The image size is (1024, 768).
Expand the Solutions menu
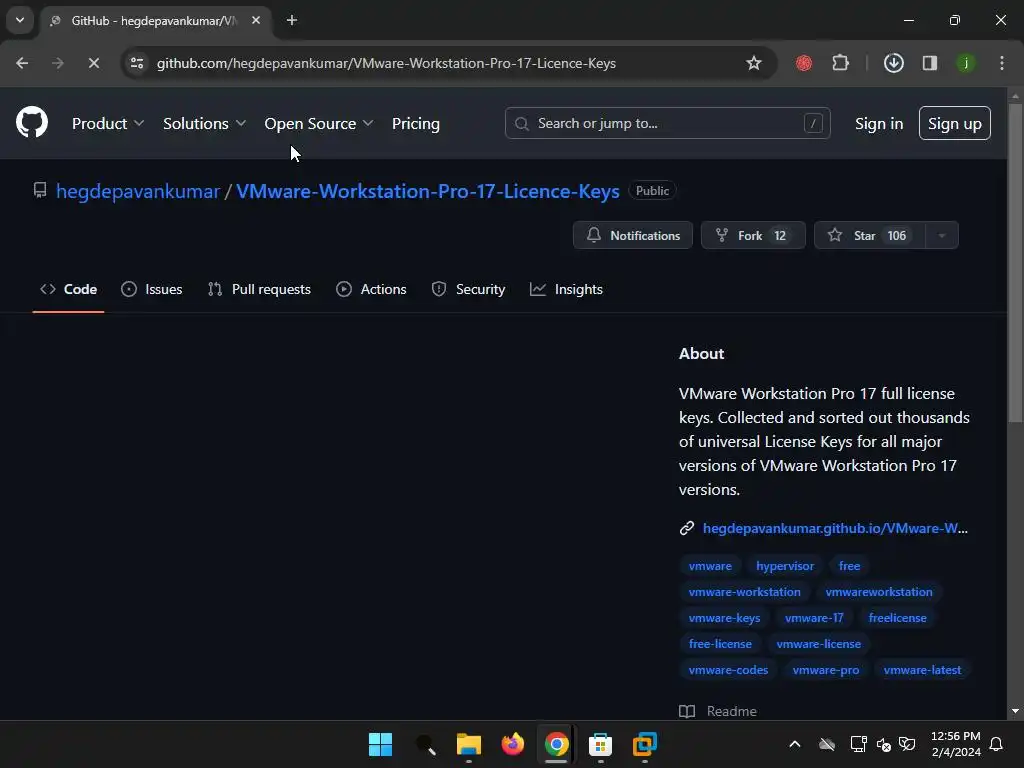204,123
